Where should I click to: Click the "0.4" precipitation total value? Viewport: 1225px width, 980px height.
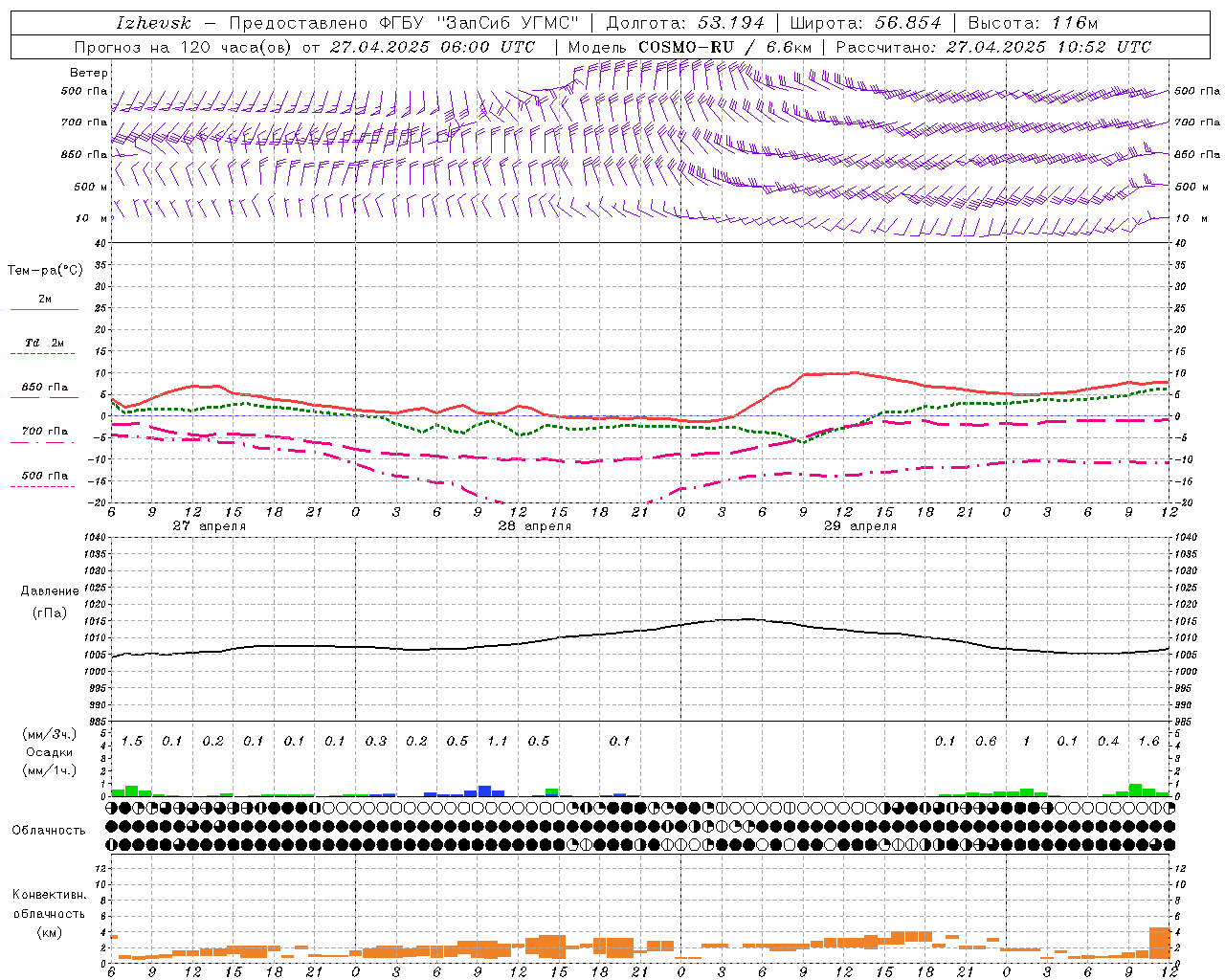click(x=1108, y=741)
